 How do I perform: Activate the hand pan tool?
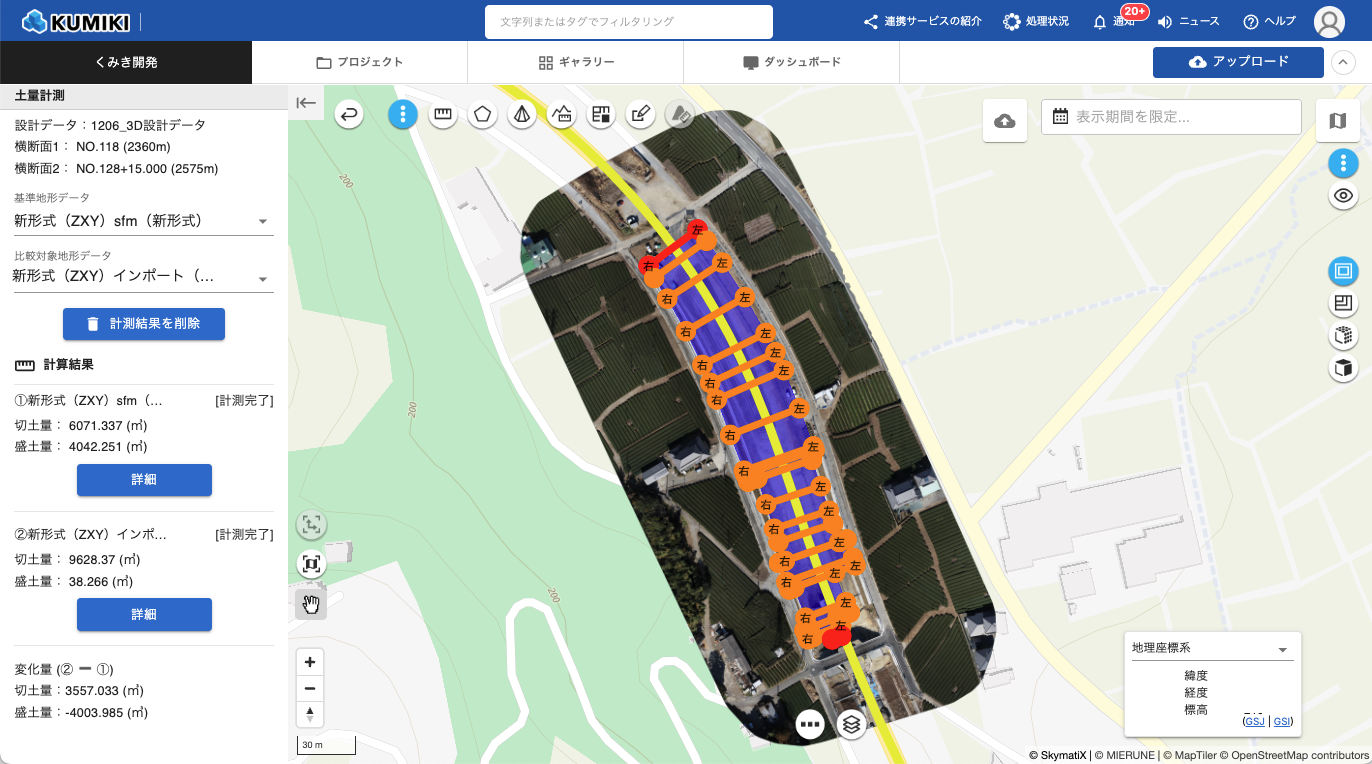coord(311,603)
